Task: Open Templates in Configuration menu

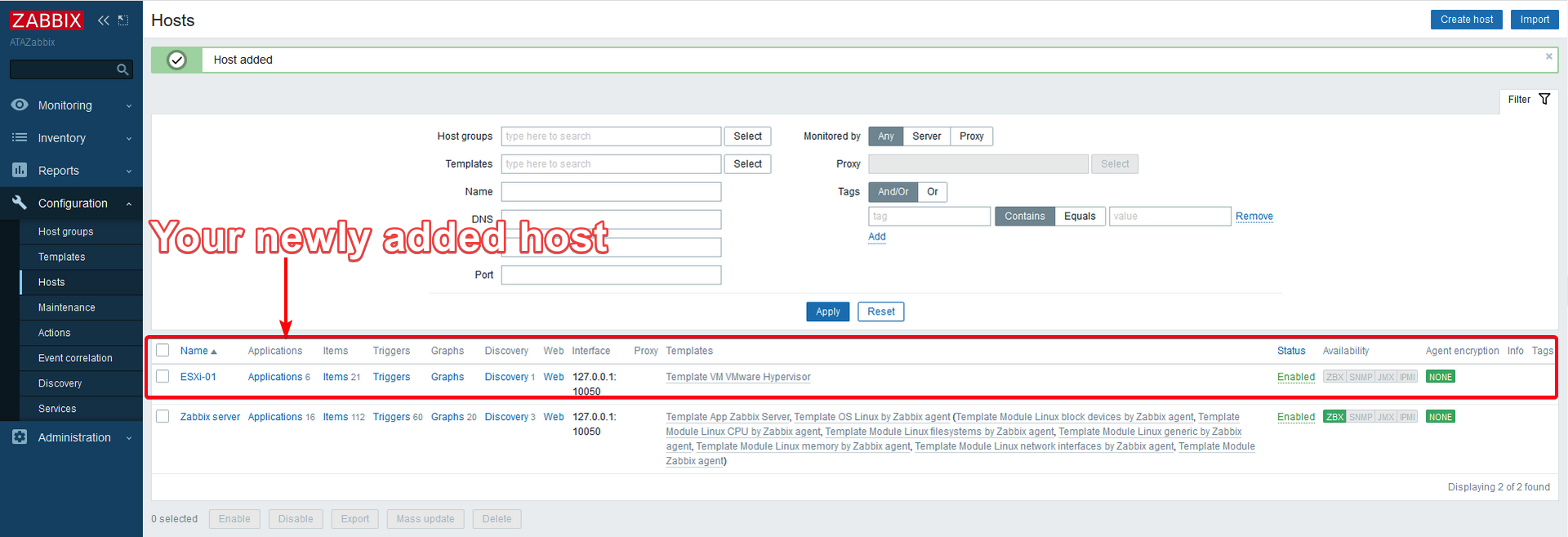Action: pyautogui.click(x=61, y=257)
